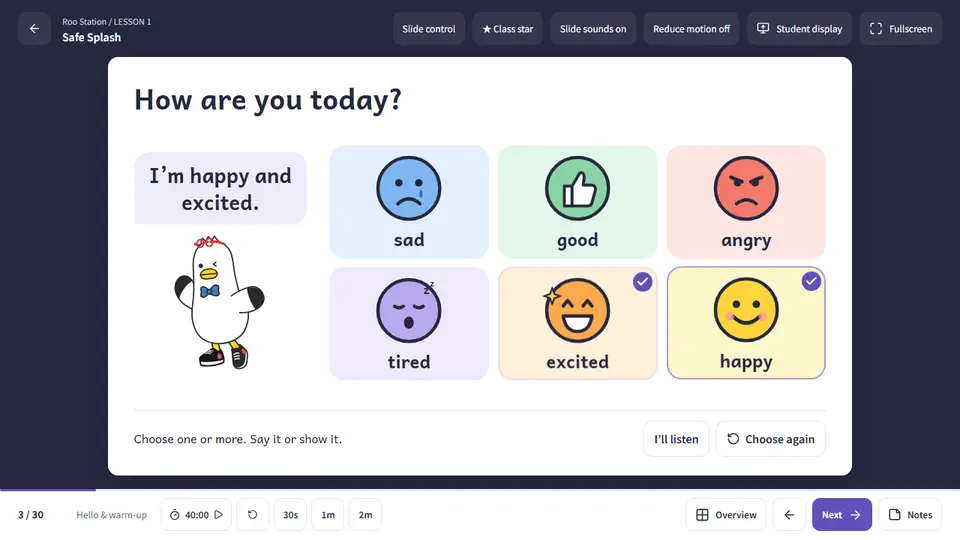Select the angry feeling card
Viewport: 960px width, 540px height.
point(746,202)
